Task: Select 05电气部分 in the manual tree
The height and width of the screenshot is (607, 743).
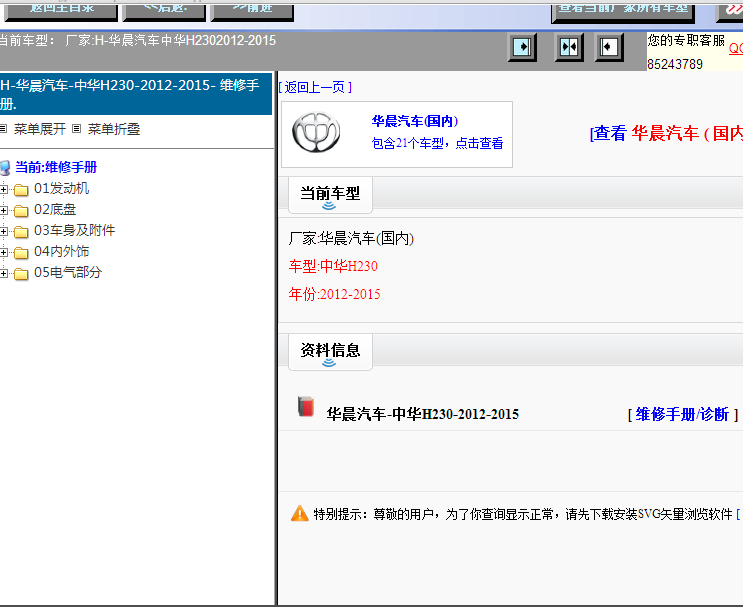Action: 68,272
